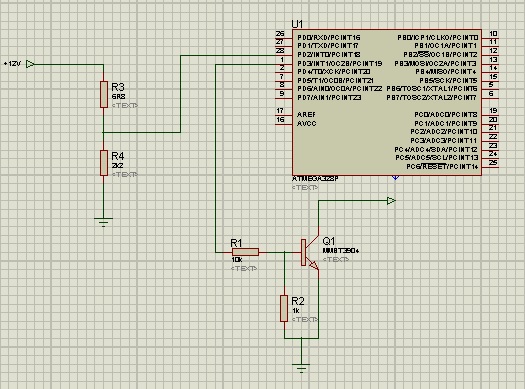Click the PC3/ADC3/PCINT11 pin label

click(x=444, y=141)
